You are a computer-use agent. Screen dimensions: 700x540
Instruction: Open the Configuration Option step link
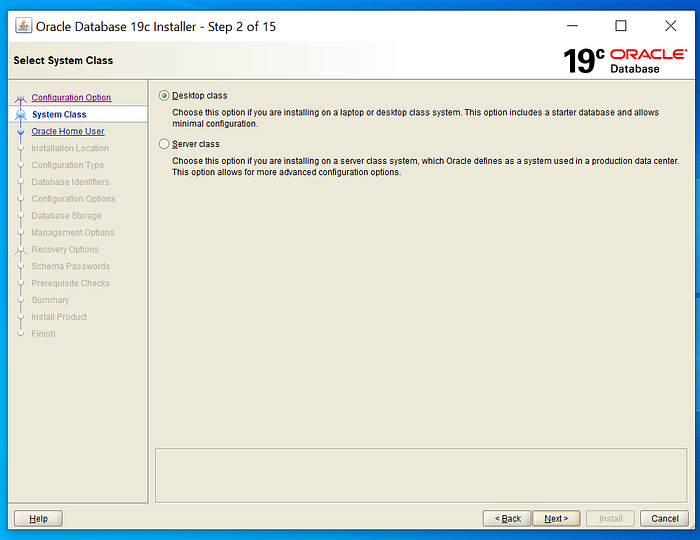(x=71, y=97)
